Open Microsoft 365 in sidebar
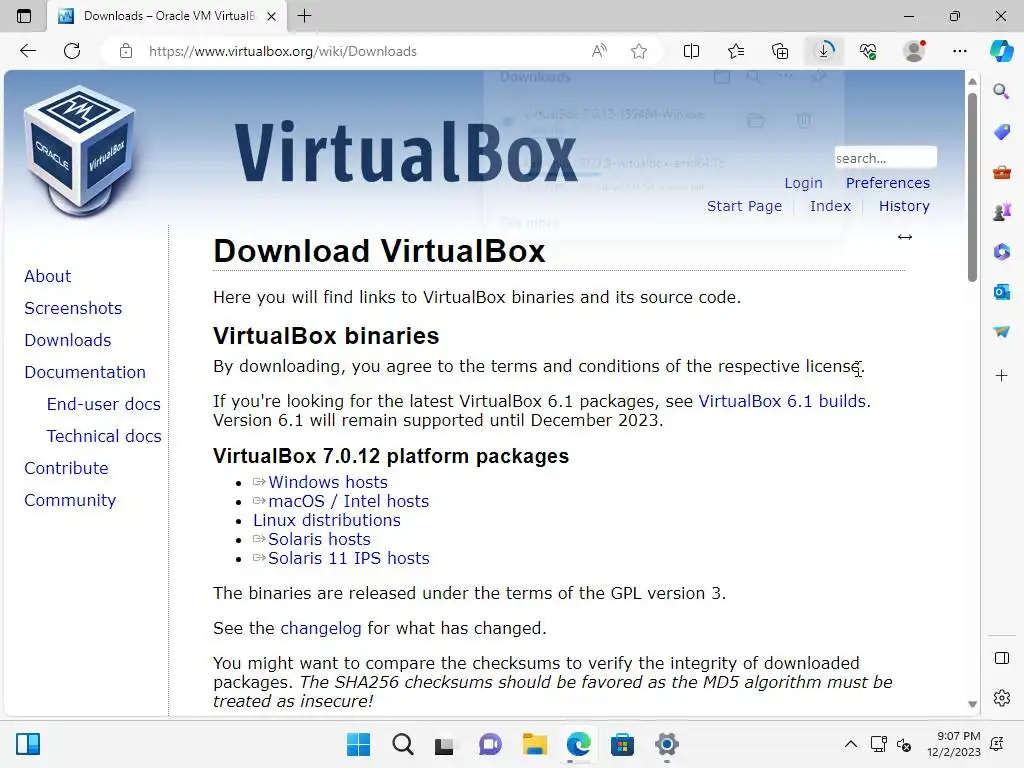Viewport: 1024px width, 768px height. coord(1001,251)
